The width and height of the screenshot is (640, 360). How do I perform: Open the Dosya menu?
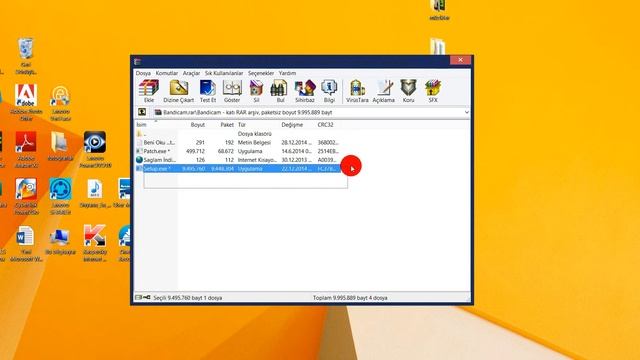tap(143, 73)
